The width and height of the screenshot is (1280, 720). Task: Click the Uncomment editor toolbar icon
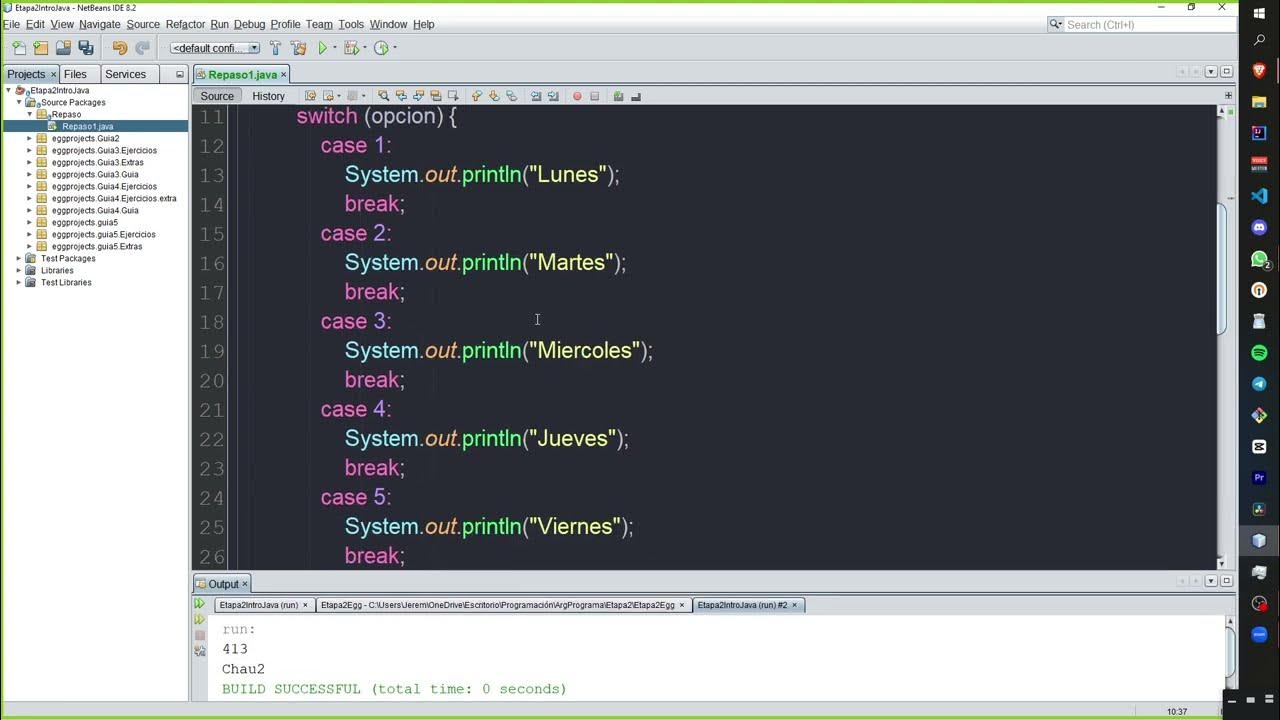(x=636, y=96)
